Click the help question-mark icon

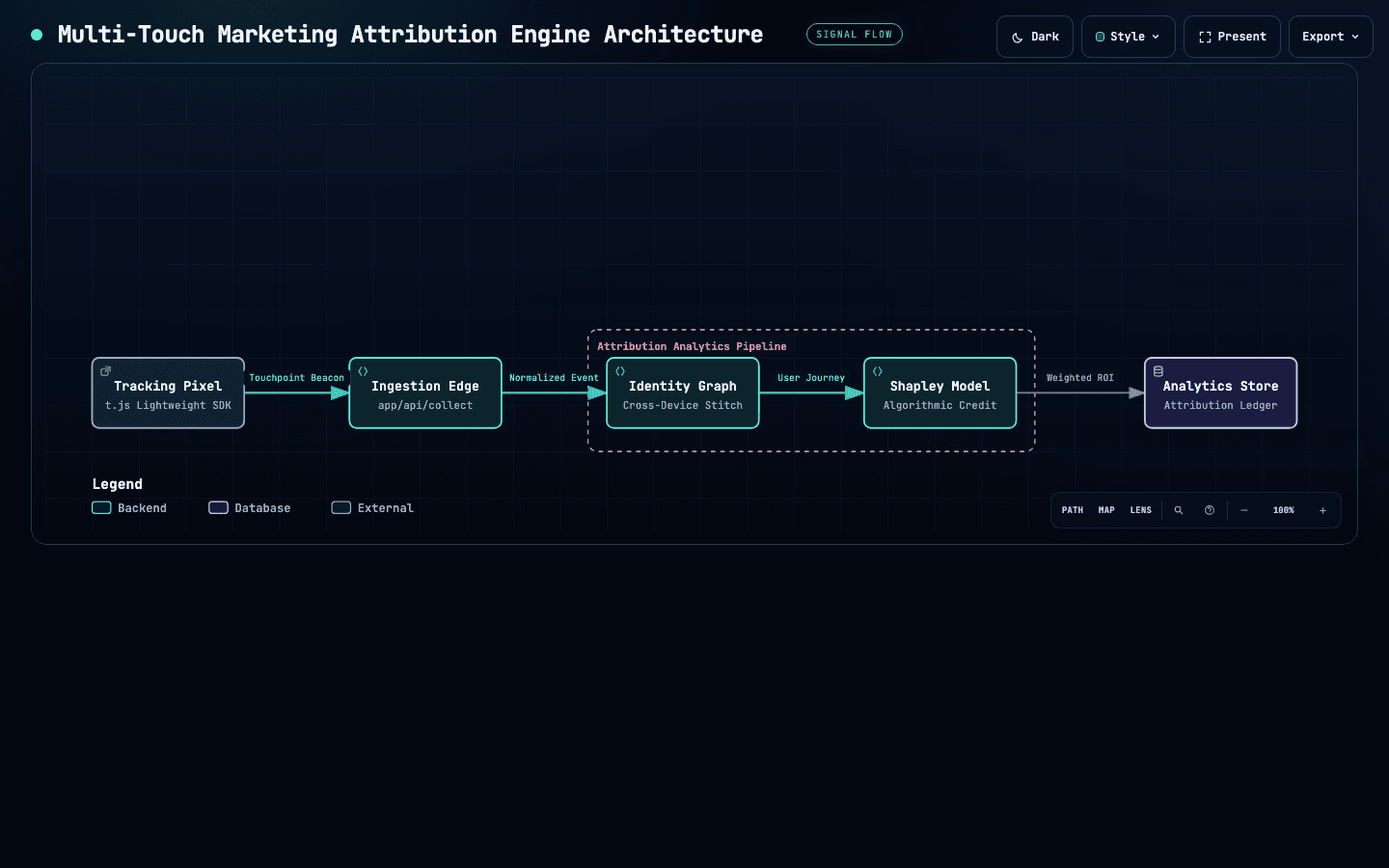point(1210,510)
